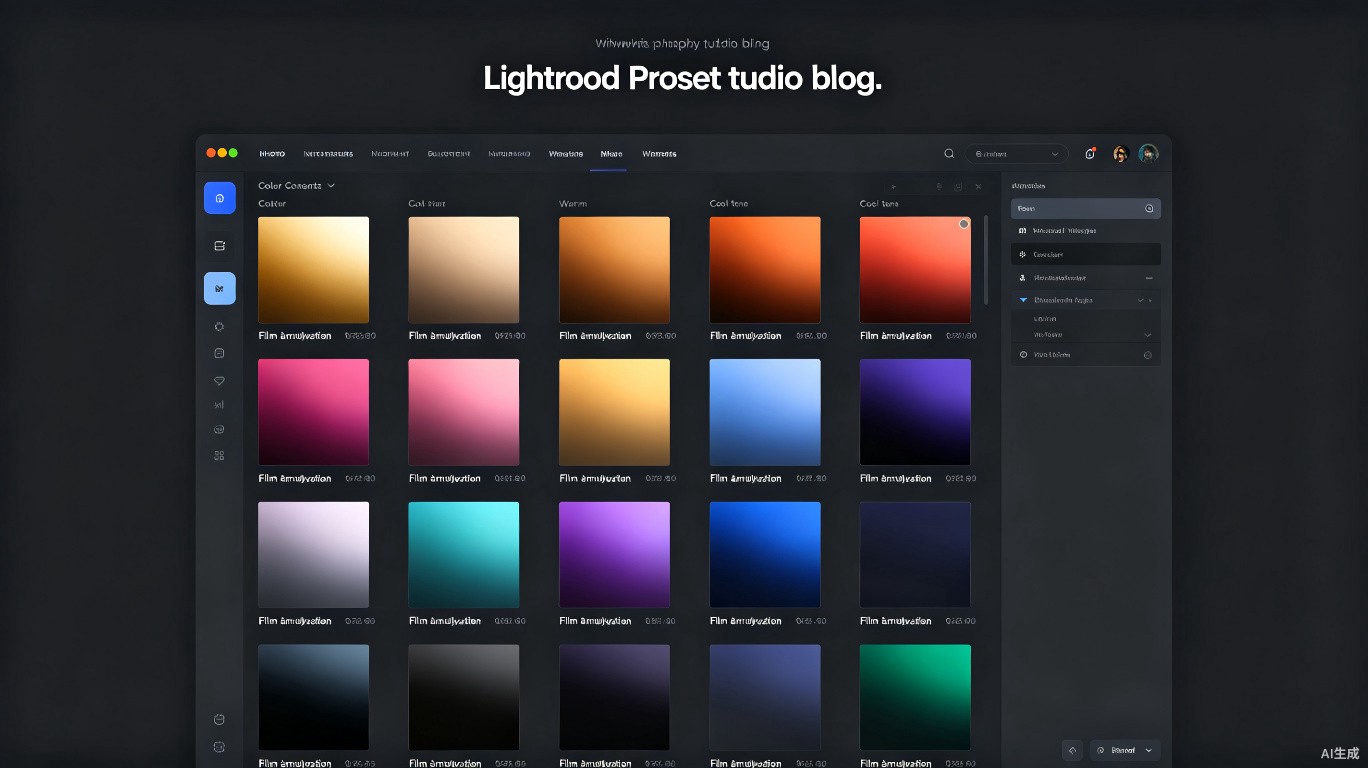Select the emerald green gradient swatch
The image size is (1368, 768).
tap(915, 697)
